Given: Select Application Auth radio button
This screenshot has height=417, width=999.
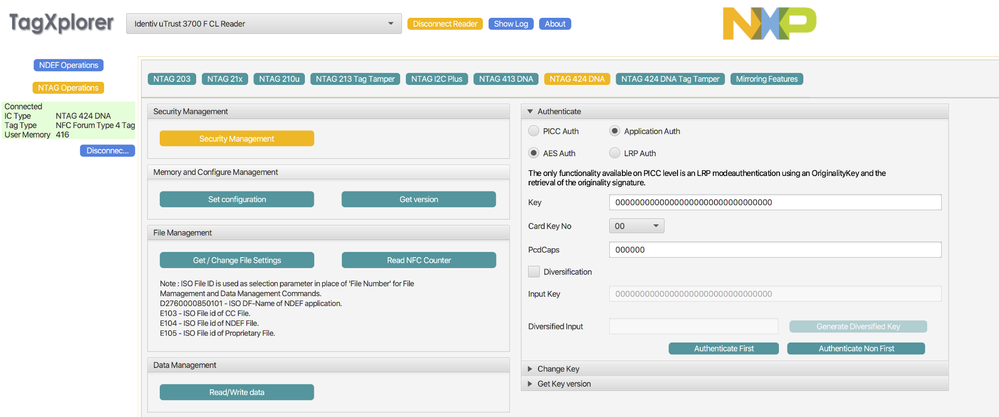Looking at the screenshot, I should tap(615, 131).
